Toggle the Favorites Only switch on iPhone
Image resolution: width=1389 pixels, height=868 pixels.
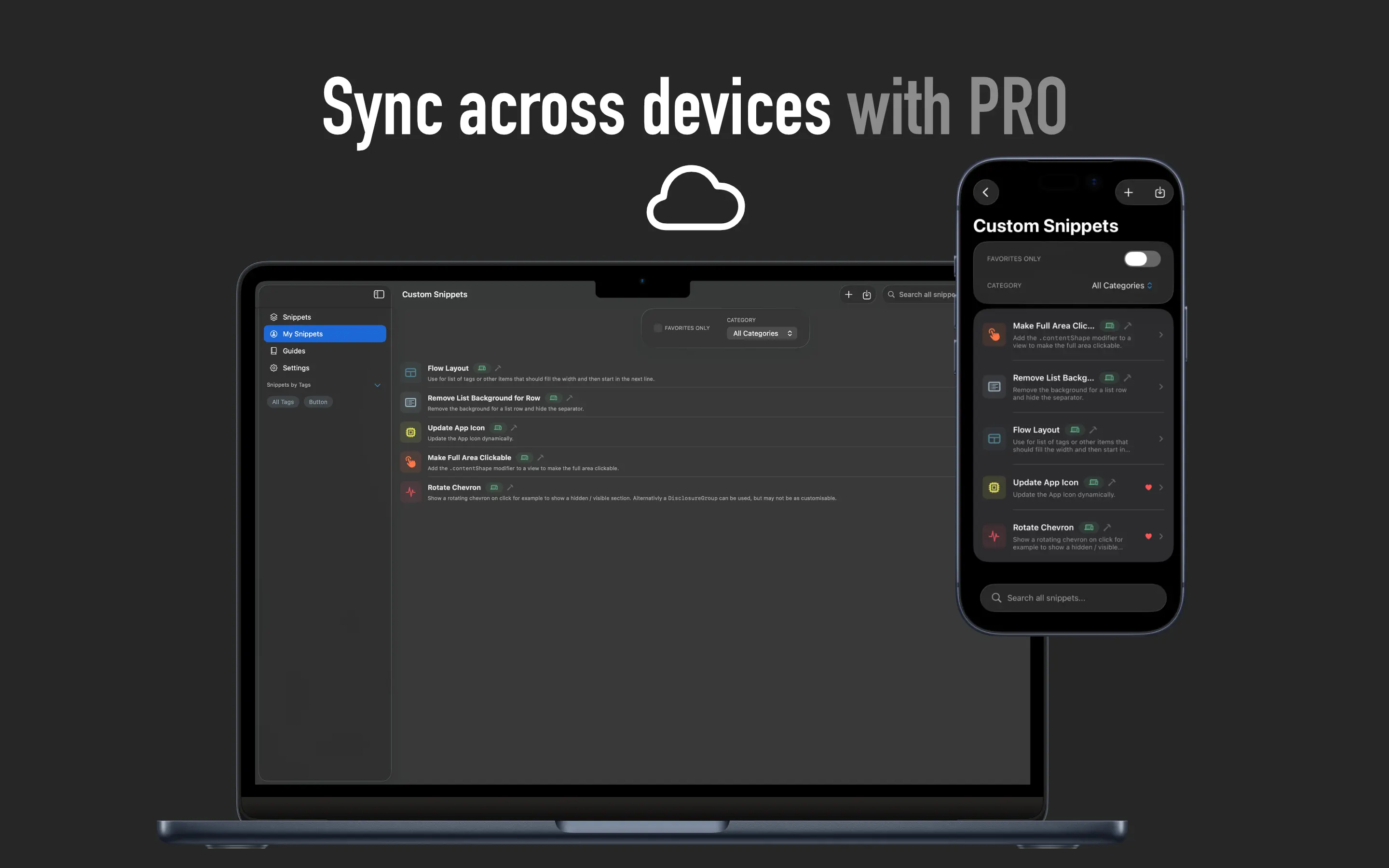(x=1142, y=259)
